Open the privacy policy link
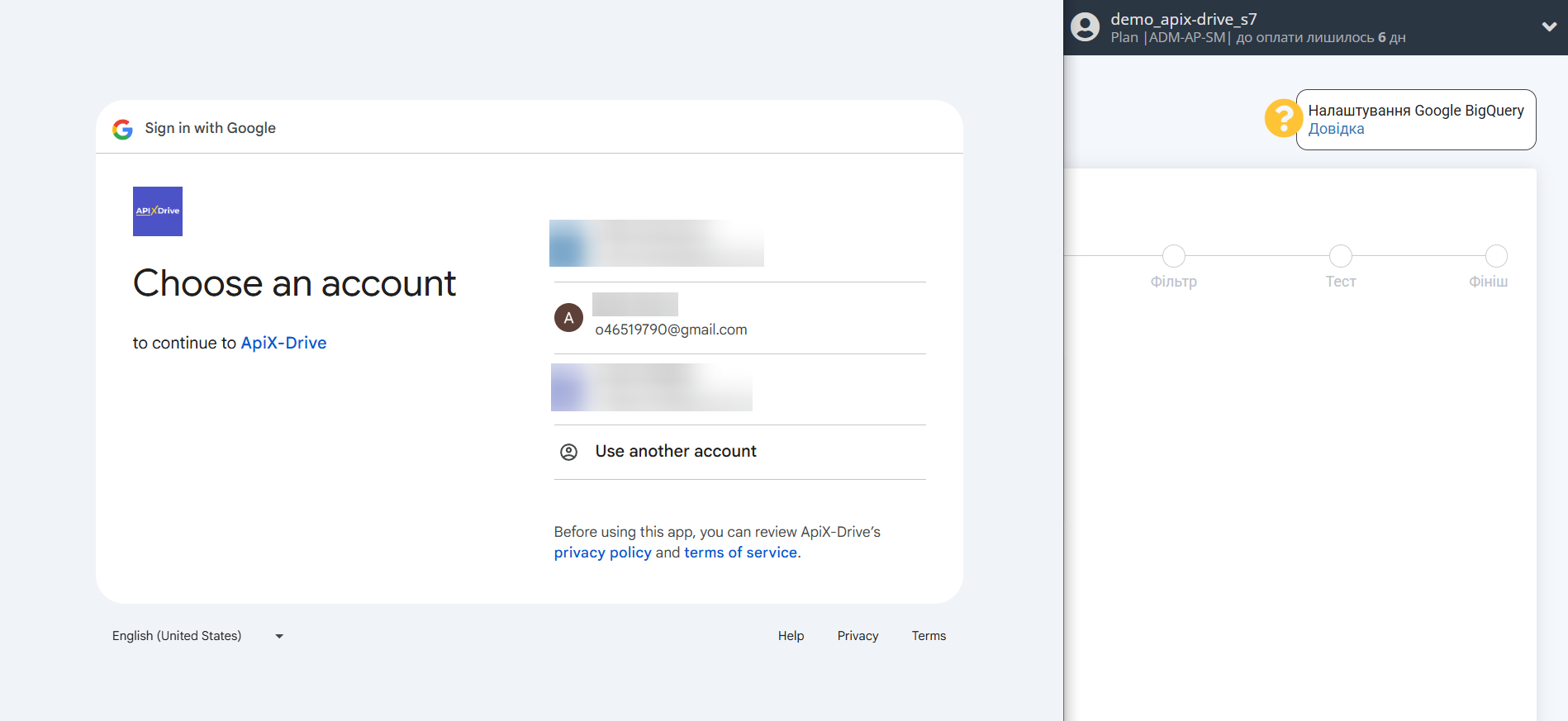The height and width of the screenshot is (721, 1568). pos(602,553)
